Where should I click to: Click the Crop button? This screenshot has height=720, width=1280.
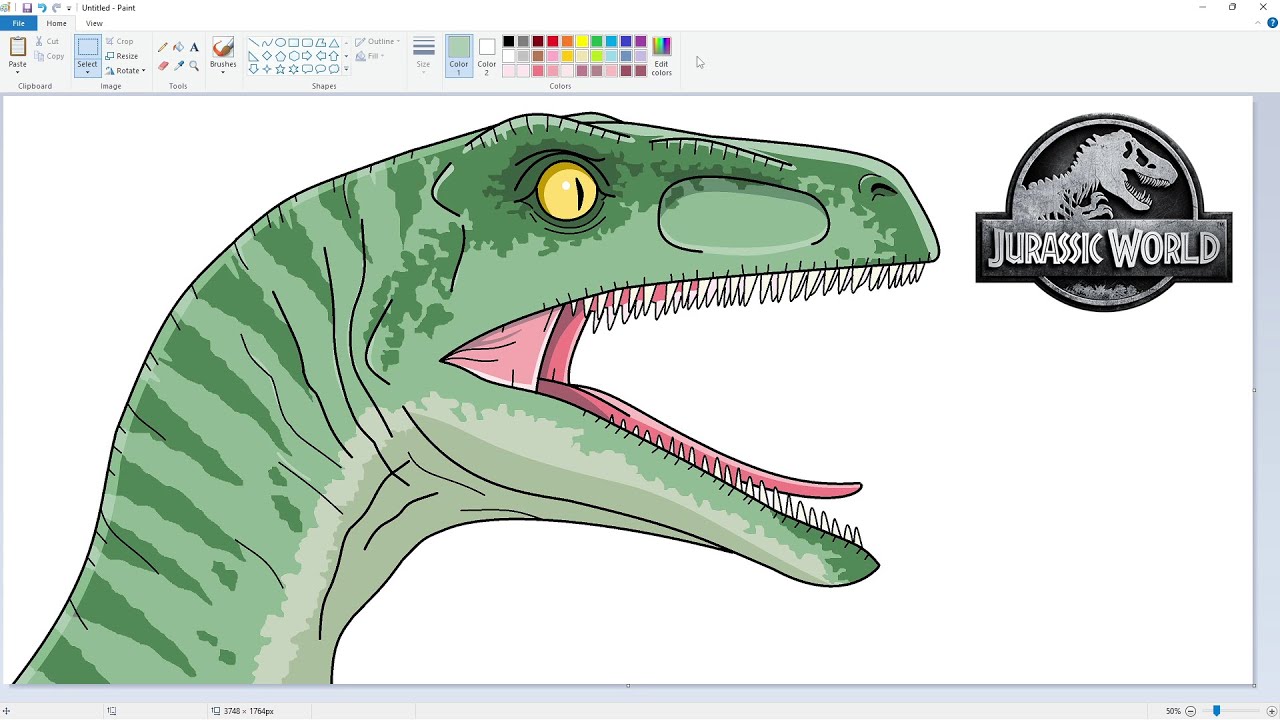119,41
